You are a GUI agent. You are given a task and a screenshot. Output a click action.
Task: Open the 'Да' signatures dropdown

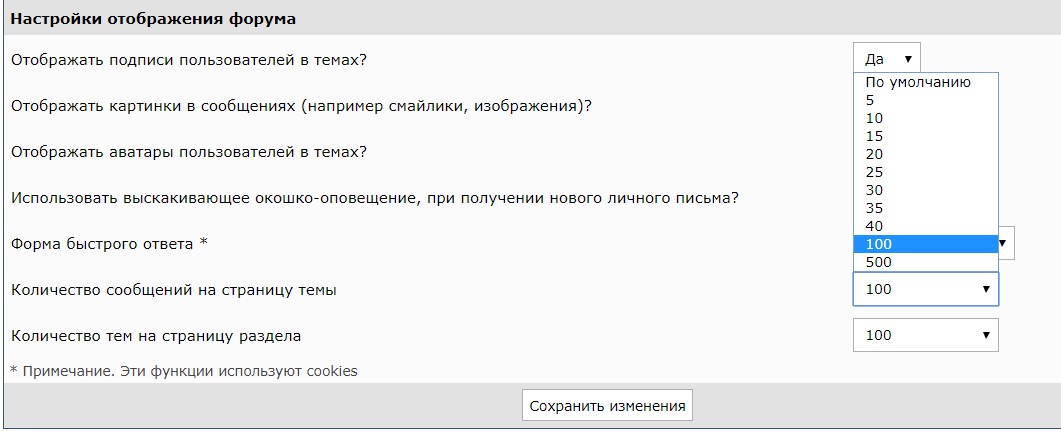(x=886, y=59)
